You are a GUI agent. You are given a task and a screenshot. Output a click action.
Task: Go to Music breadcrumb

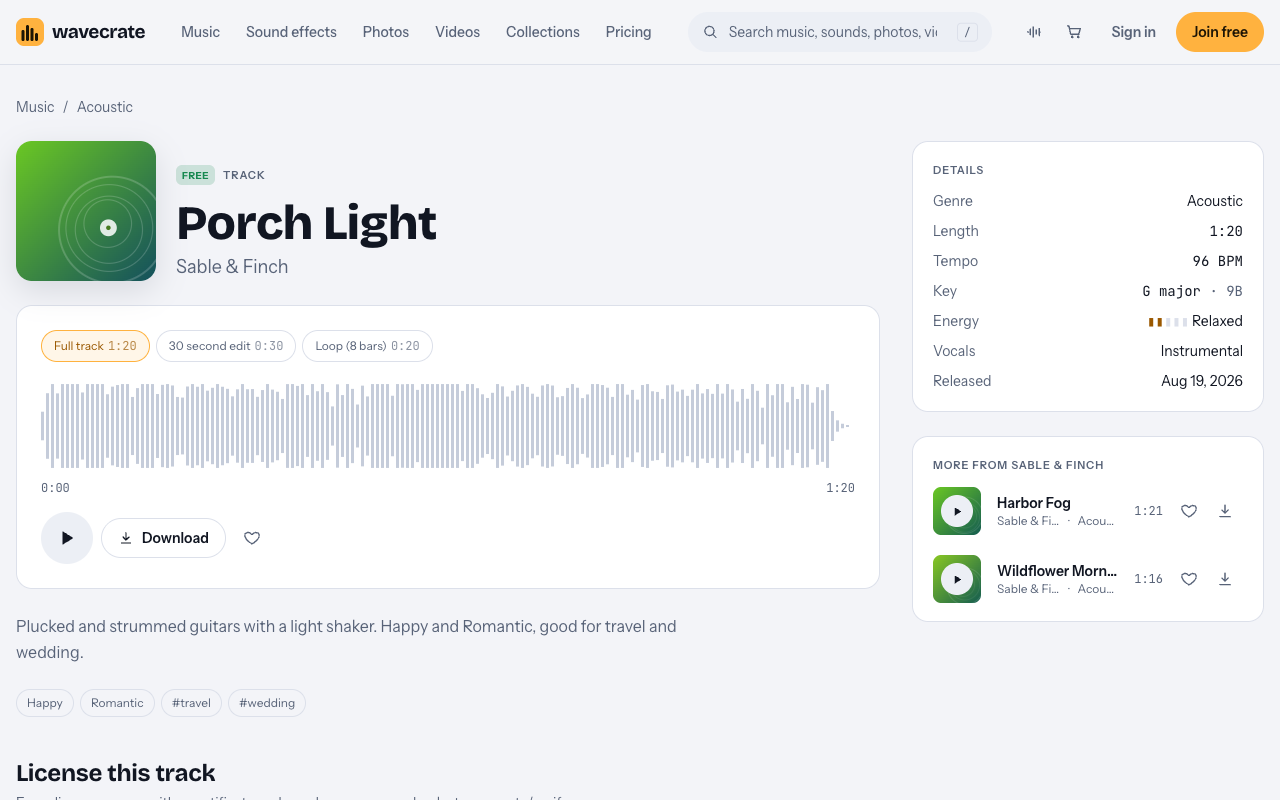(x=35, y=107)
